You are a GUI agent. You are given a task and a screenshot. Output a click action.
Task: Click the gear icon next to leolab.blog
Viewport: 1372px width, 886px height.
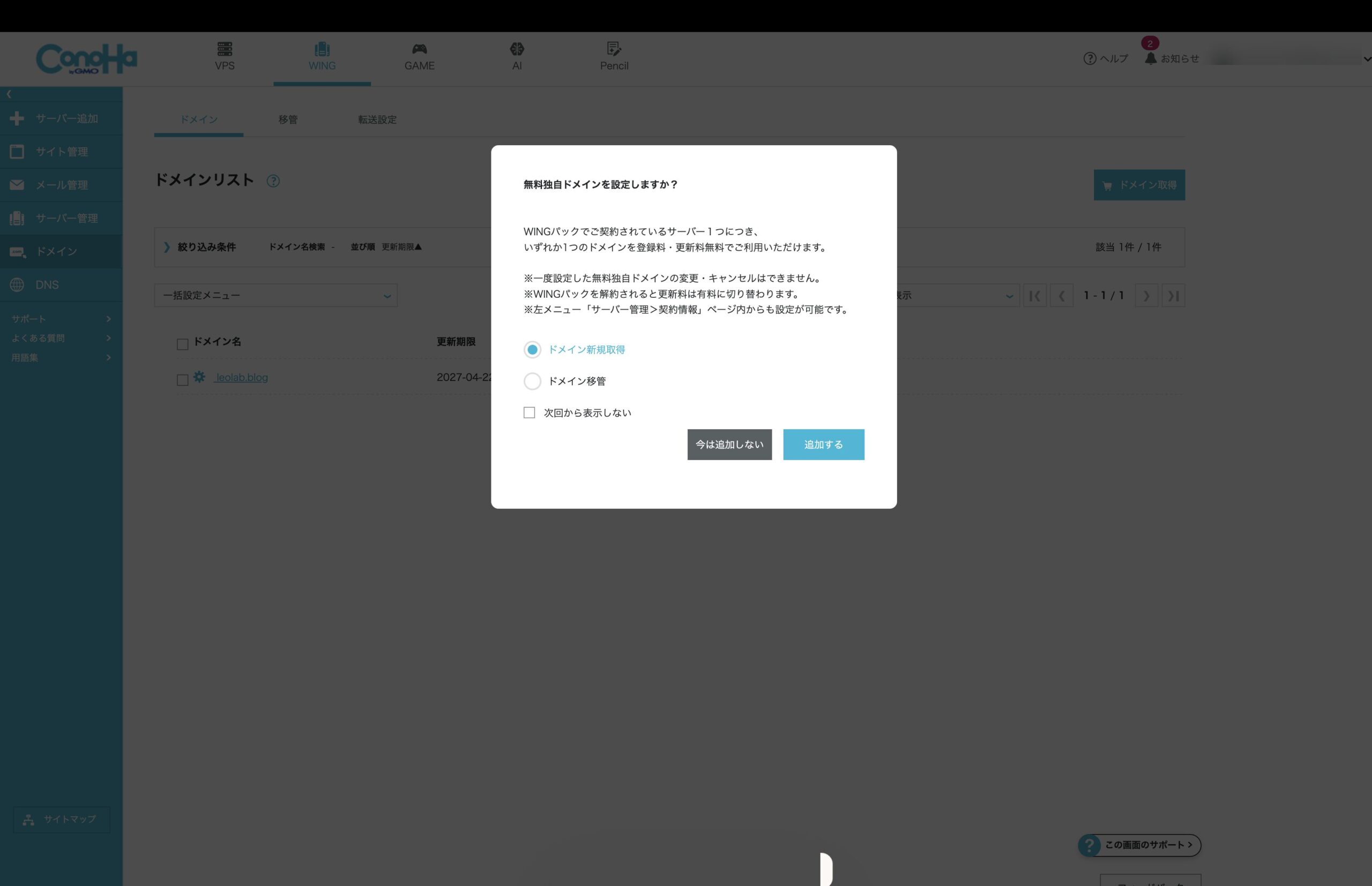click(x=199, y=377)
